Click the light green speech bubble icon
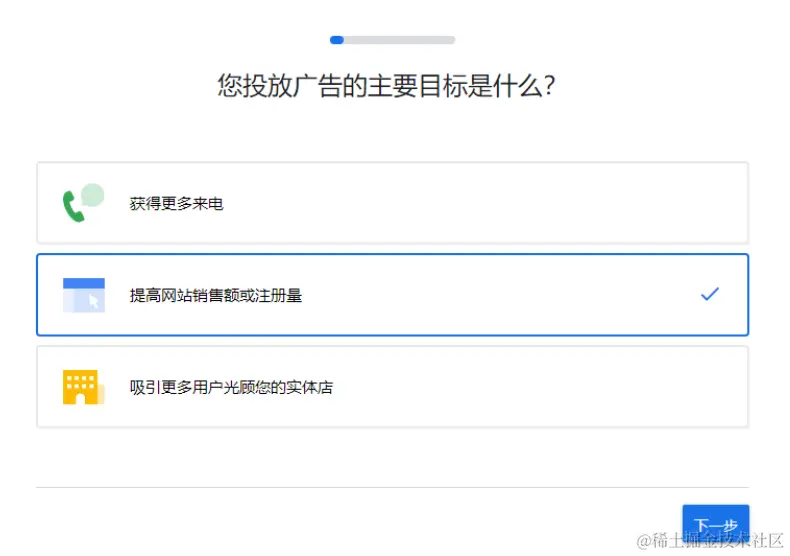The image size is (790, 556). pos(93,194)
